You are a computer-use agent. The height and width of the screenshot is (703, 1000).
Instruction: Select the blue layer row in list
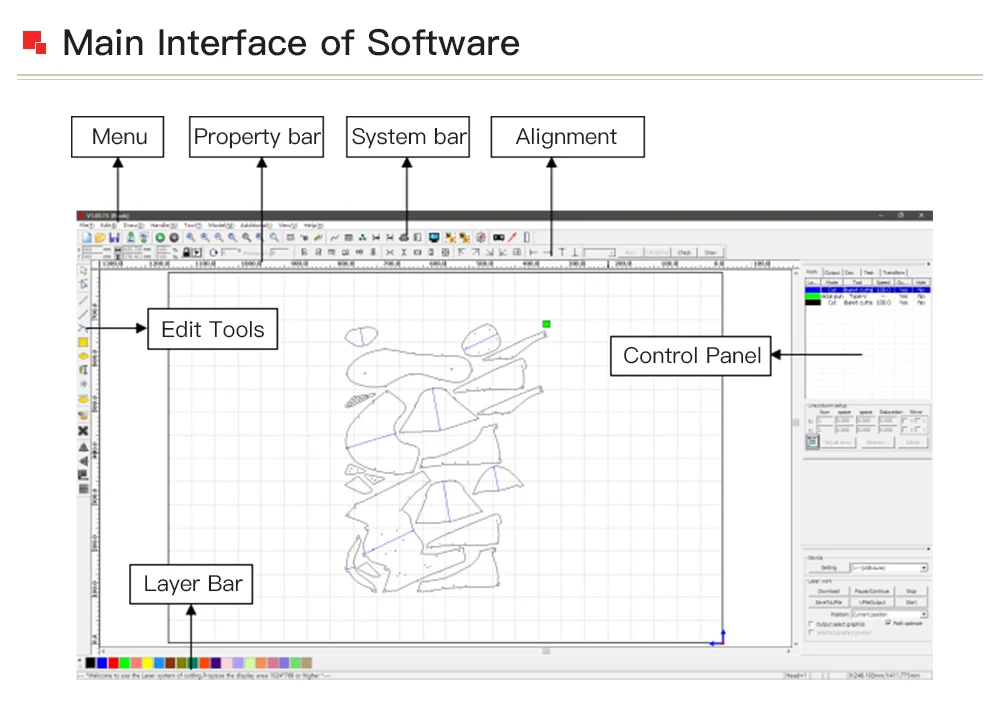pyautogui.click(x=867, y=290)
